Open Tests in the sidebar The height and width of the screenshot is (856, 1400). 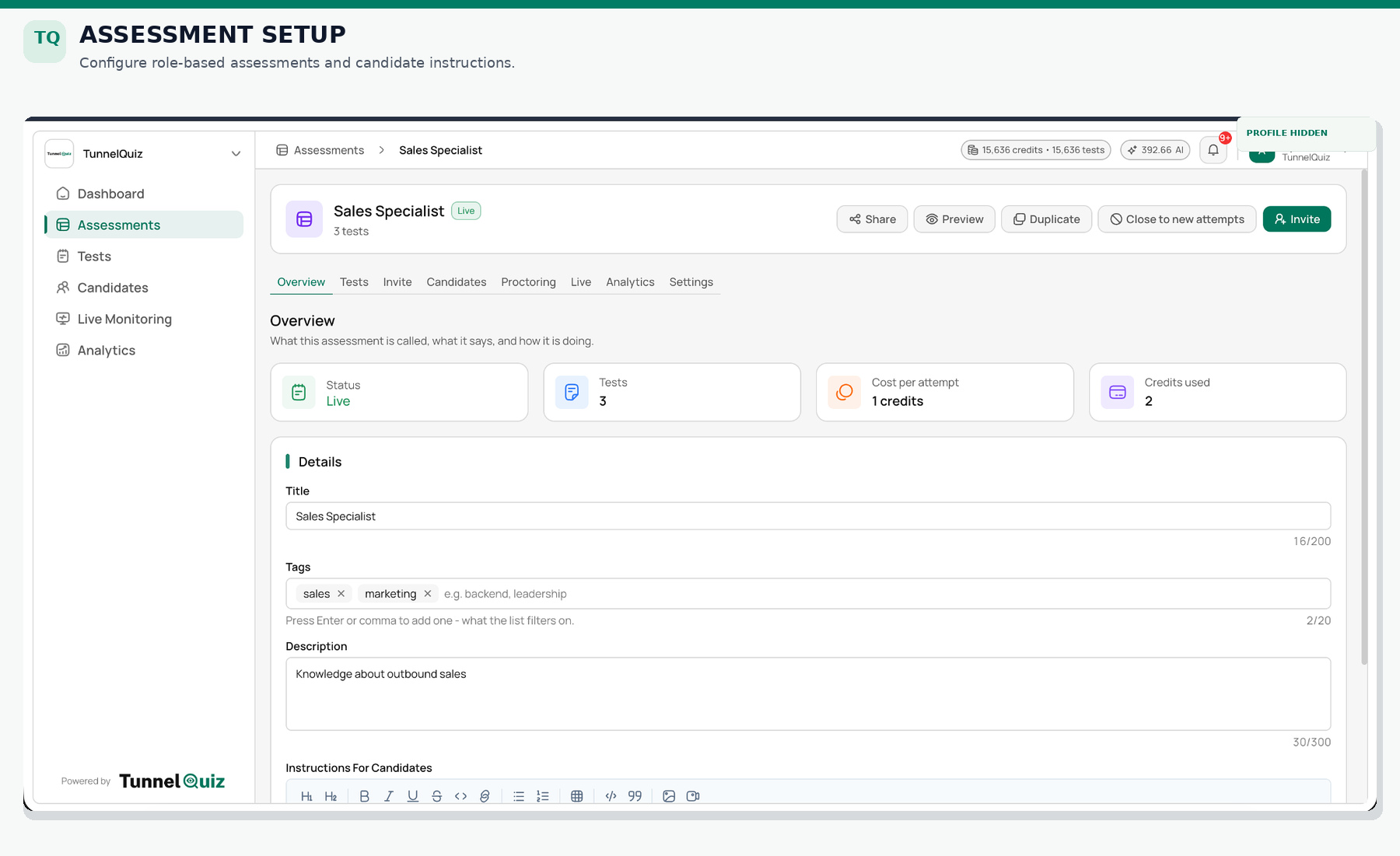click(144, 257)
